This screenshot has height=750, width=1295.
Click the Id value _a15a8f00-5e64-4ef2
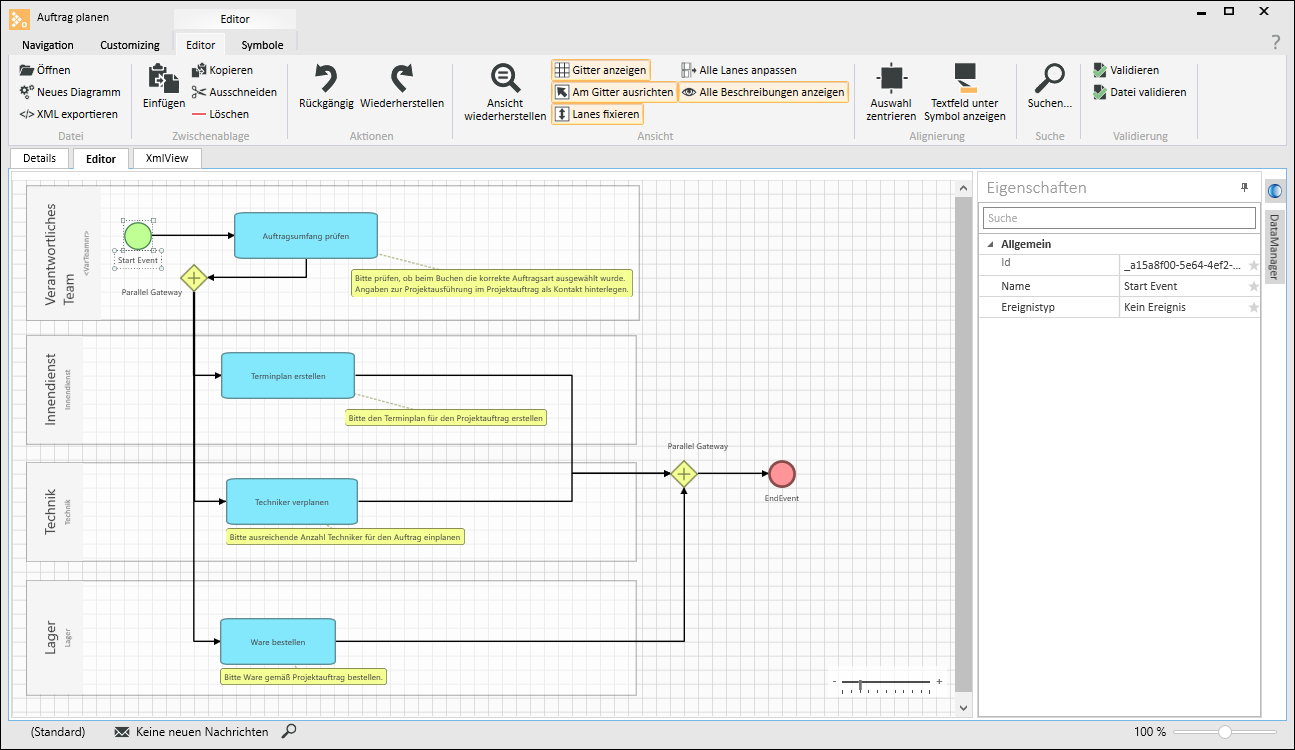pos(1182,265)
